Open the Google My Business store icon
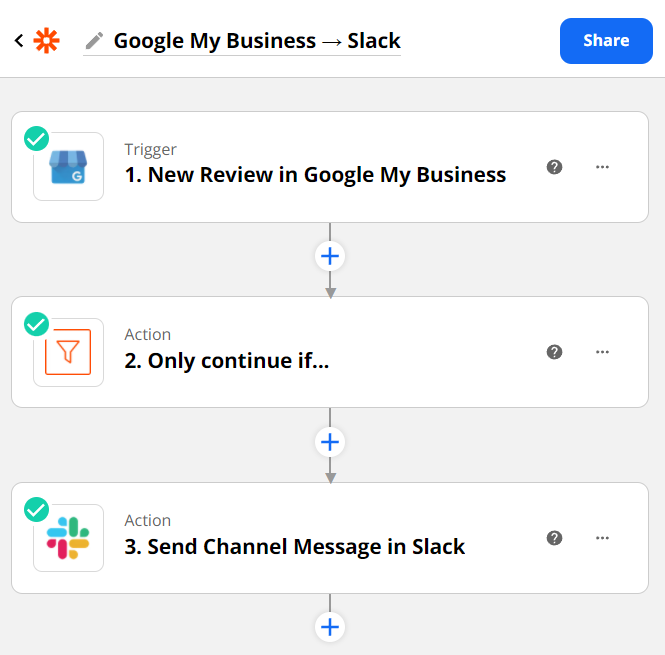665x655 pixels. (x=68, y=167)
